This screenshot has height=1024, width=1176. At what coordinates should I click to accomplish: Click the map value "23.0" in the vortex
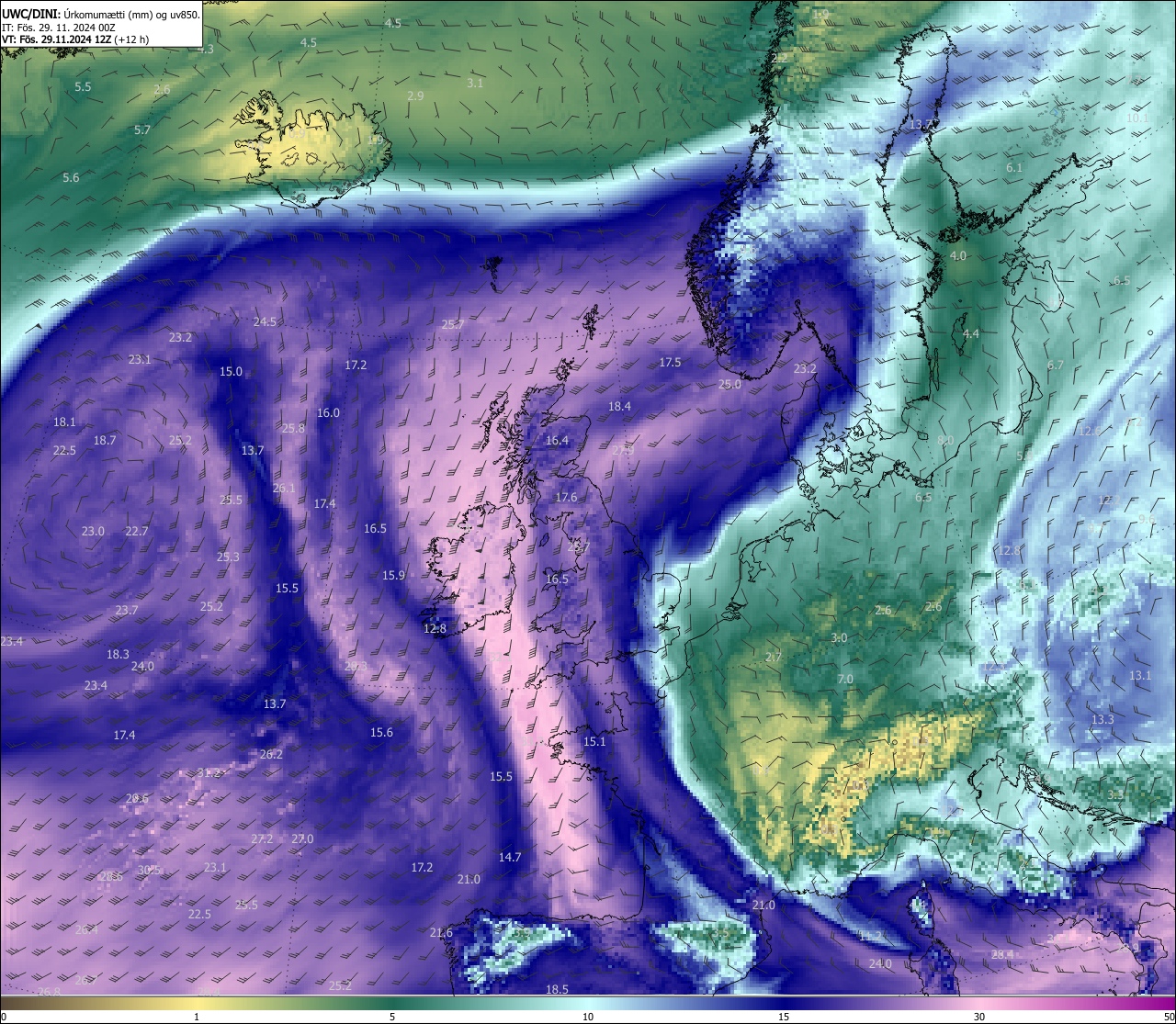93,532
